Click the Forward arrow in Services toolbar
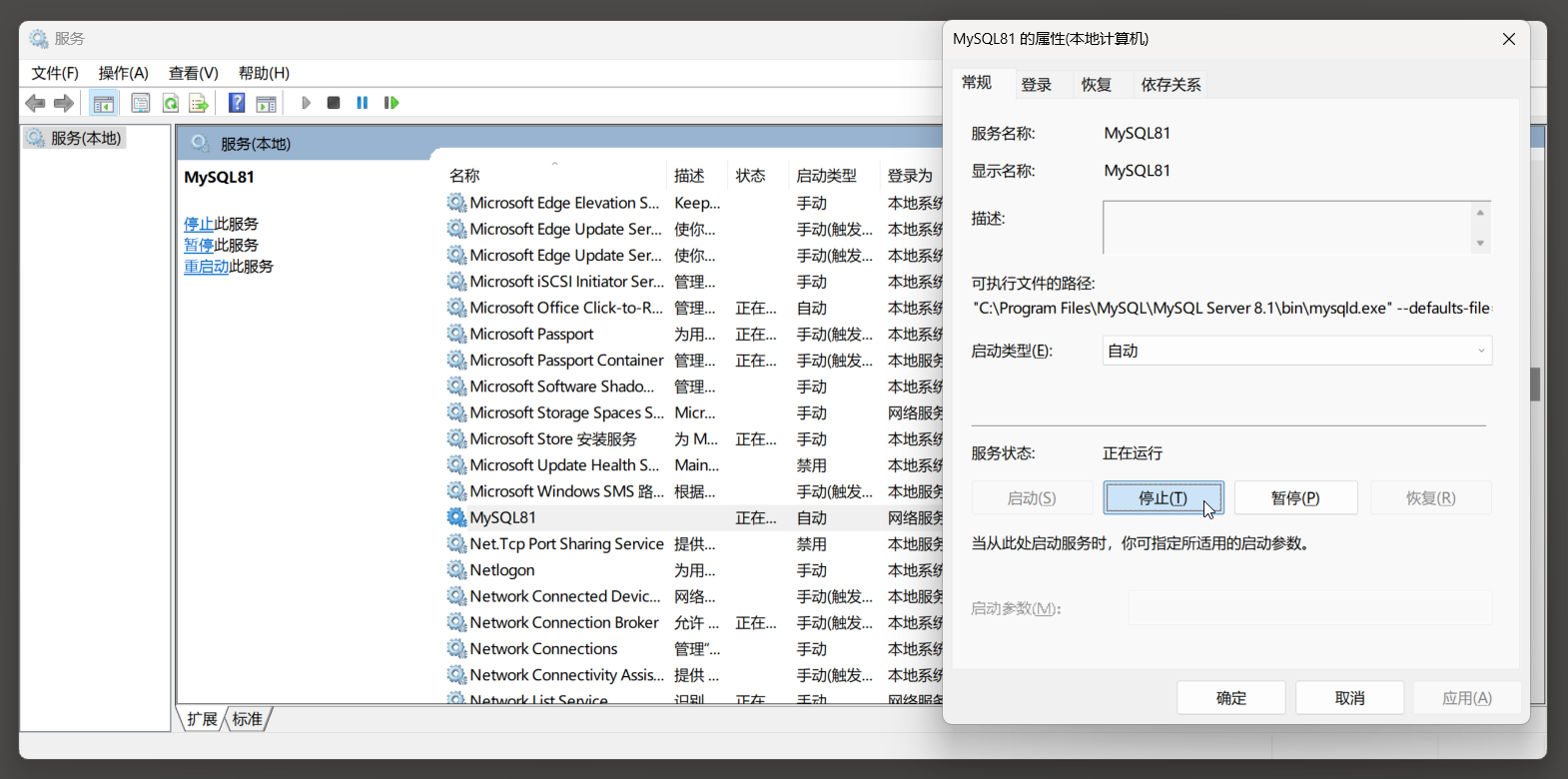1568x779 pixels. [x=64, y=103]
